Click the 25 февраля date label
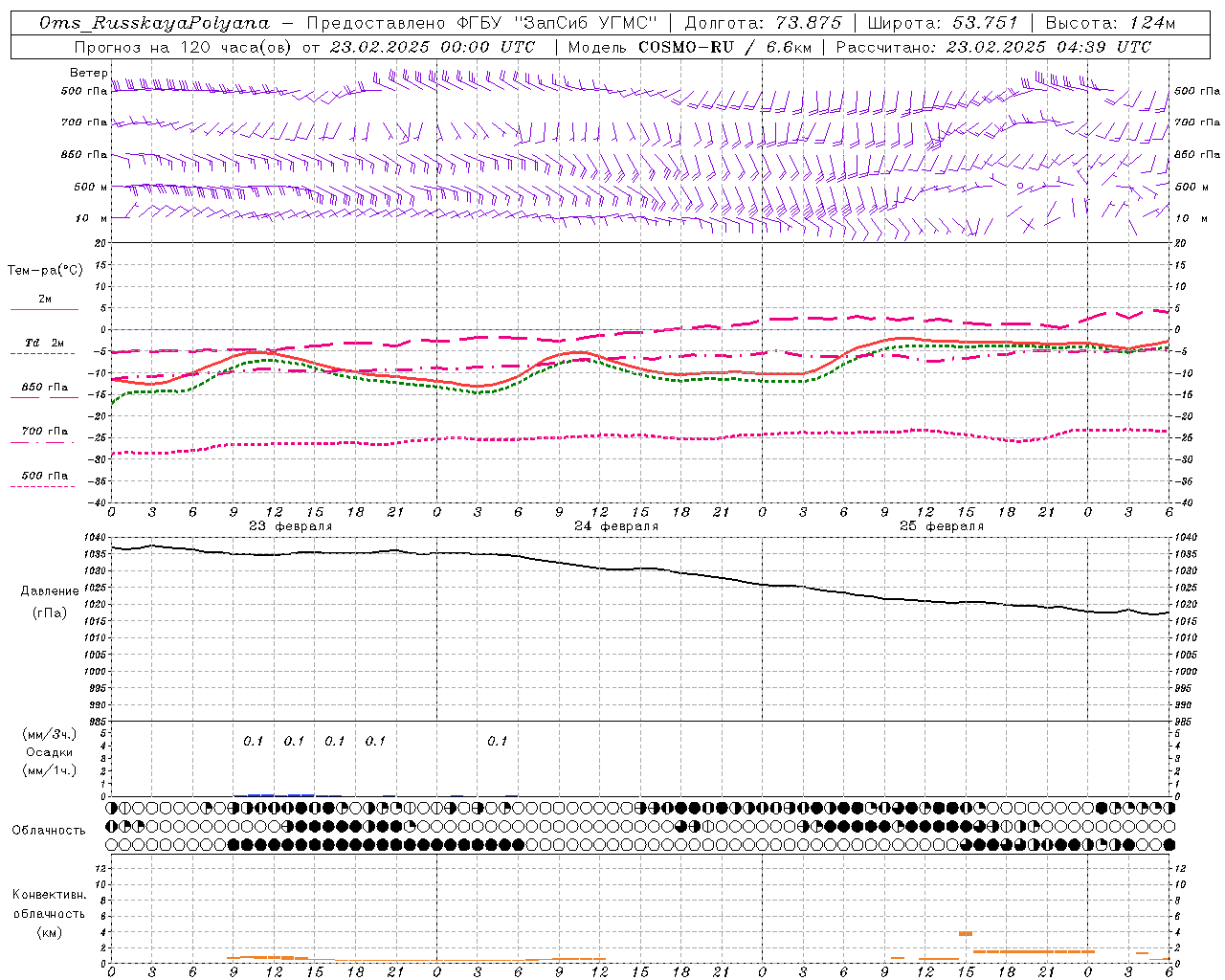 coord(942,526)
